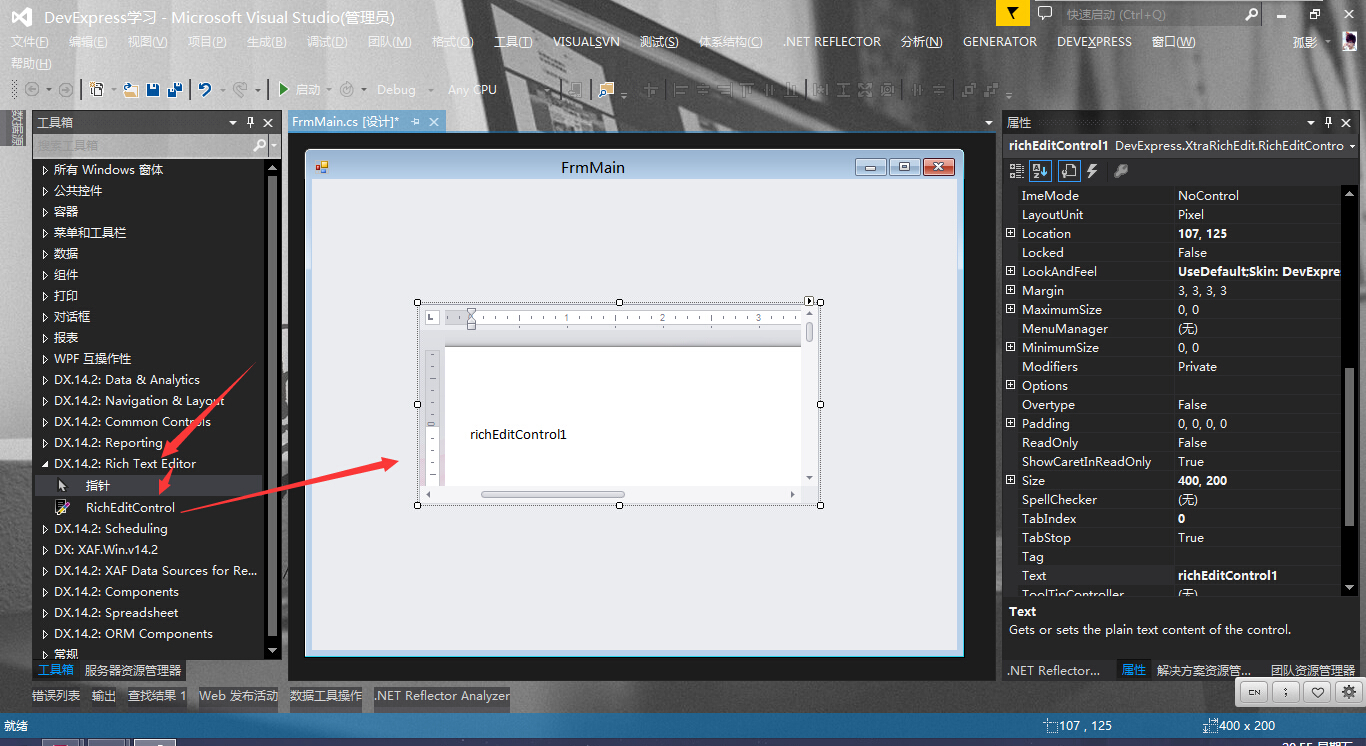The height and width of the screenshot is (746, 1366).
Task: Click the Navigate Backward icon
Action: pyautogui.click(x=32, y=89)
